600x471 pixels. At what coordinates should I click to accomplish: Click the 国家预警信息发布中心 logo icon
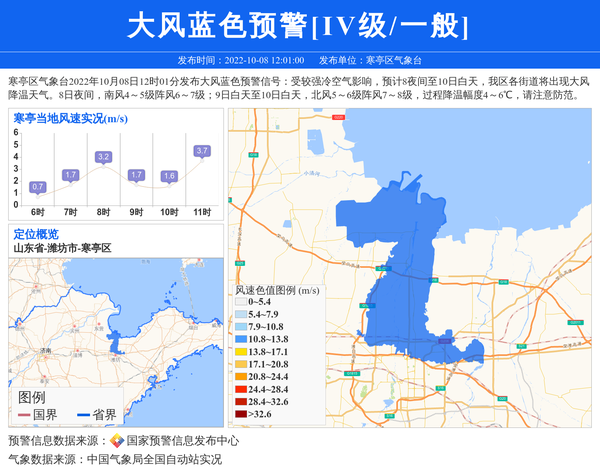point(116,440)
